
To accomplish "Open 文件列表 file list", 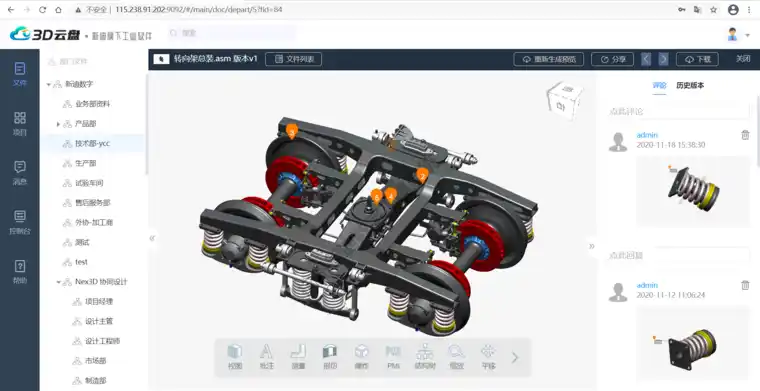I will [x=294, y=59].
